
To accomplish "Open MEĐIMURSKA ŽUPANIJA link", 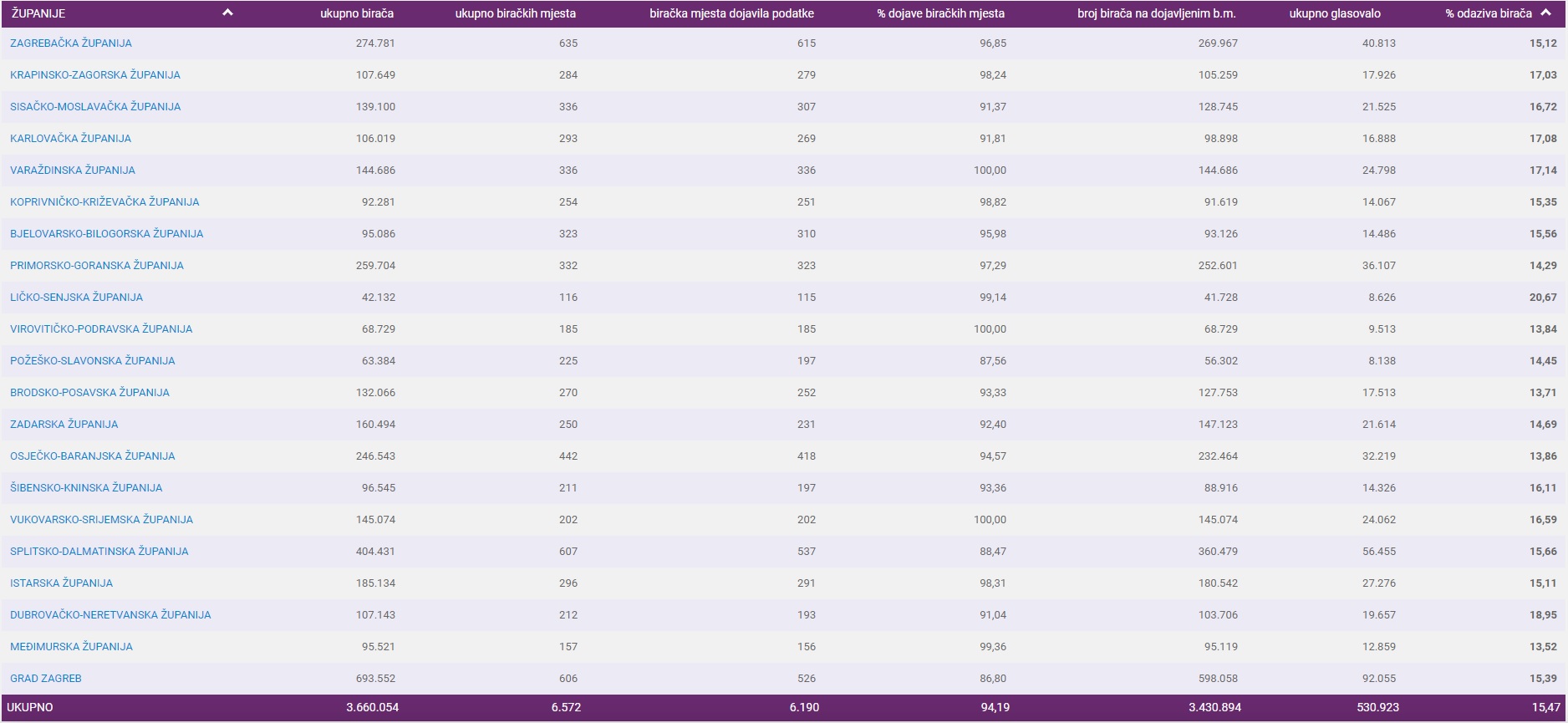I will click(x=71, y=647).
